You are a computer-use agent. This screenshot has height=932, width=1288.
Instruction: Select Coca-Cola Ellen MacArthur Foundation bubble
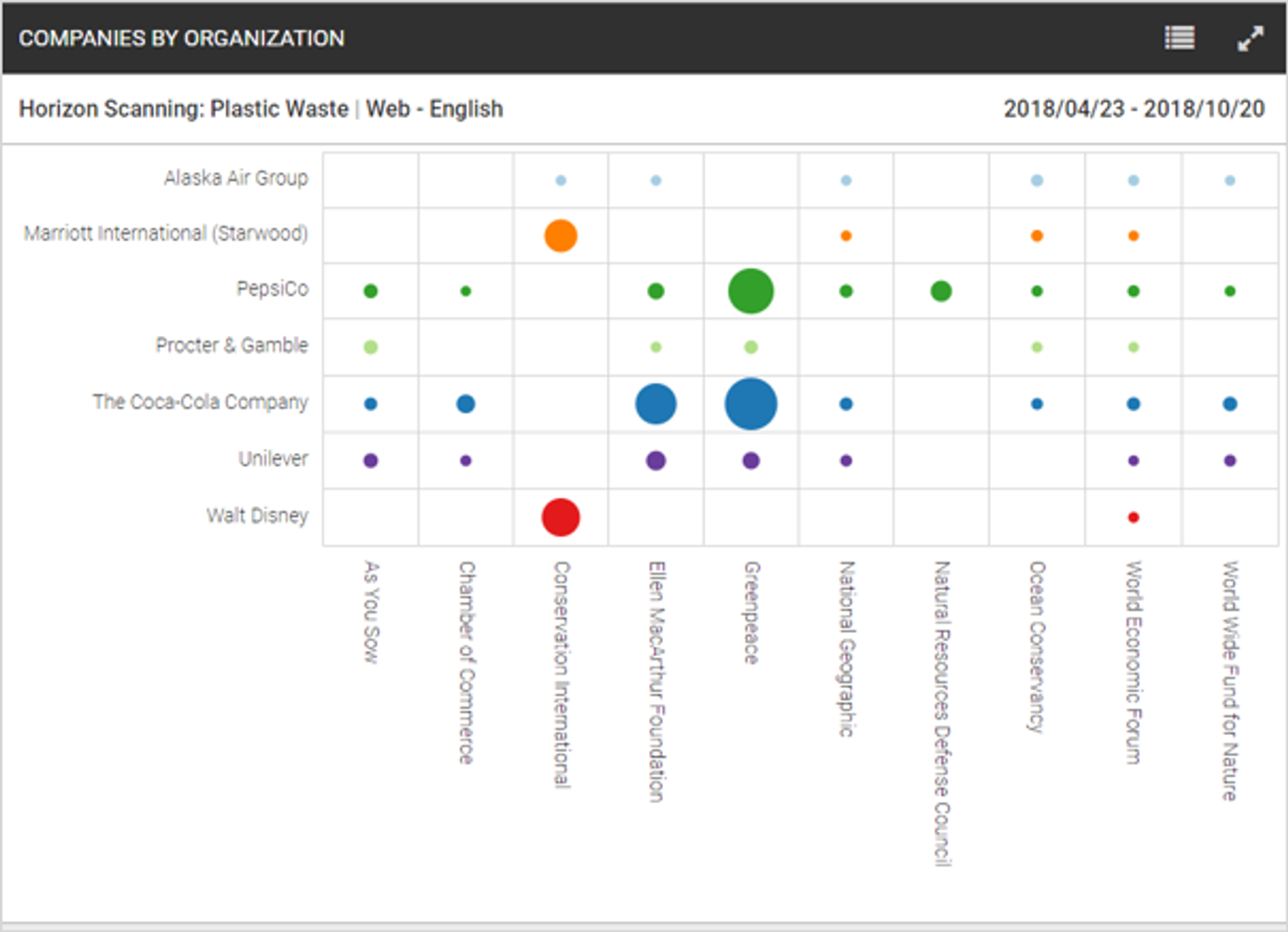tap(655, 404)
